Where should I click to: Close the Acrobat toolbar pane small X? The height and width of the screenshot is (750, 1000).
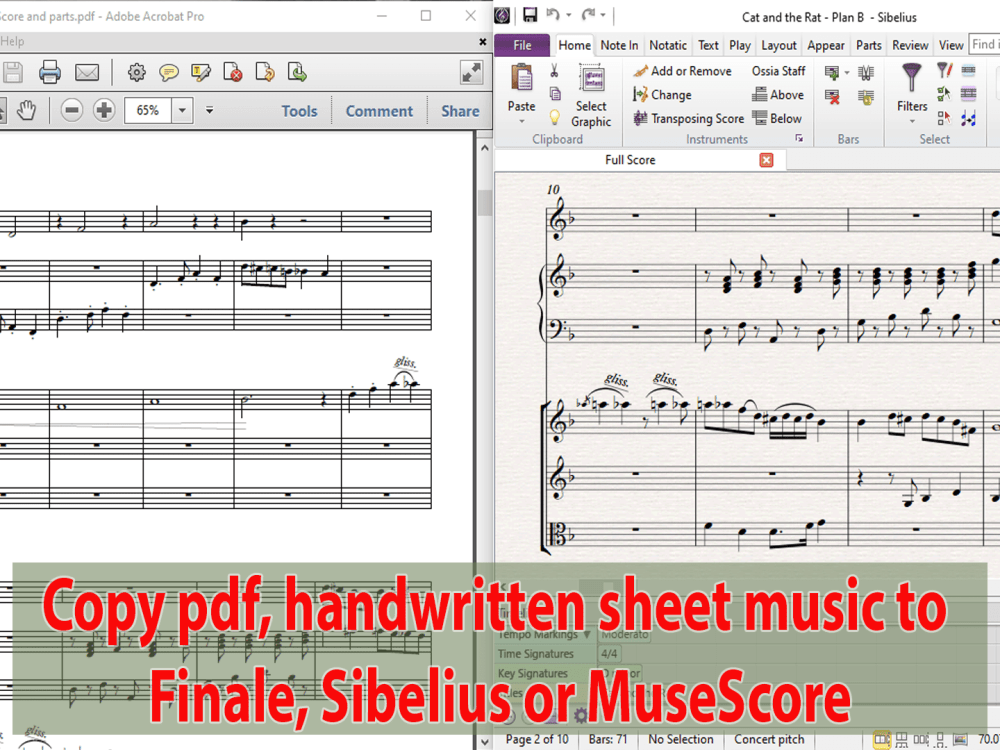(x=483, y=41)
